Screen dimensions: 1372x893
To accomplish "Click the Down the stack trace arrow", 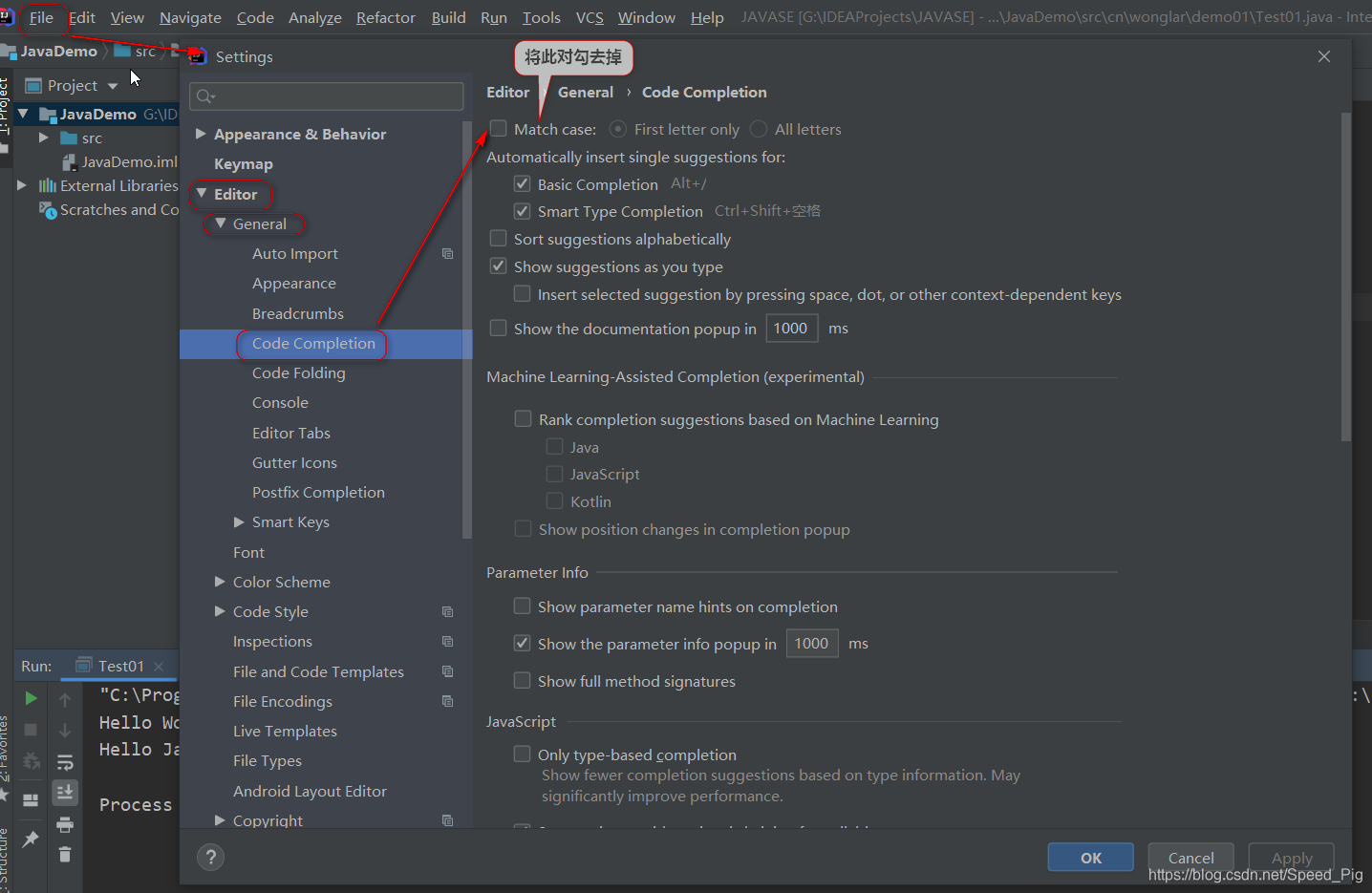I will [x=65, y=731].
